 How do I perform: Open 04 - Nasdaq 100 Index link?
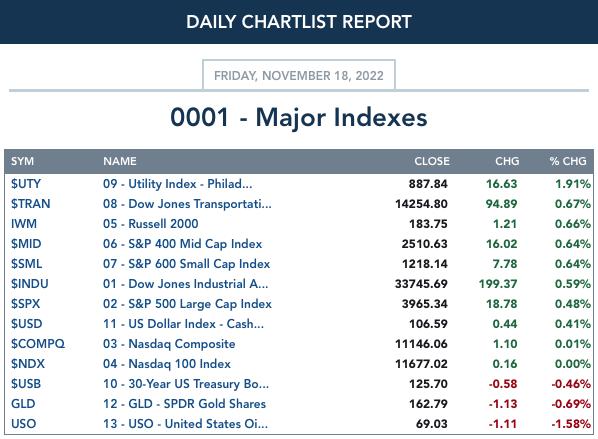167,364
